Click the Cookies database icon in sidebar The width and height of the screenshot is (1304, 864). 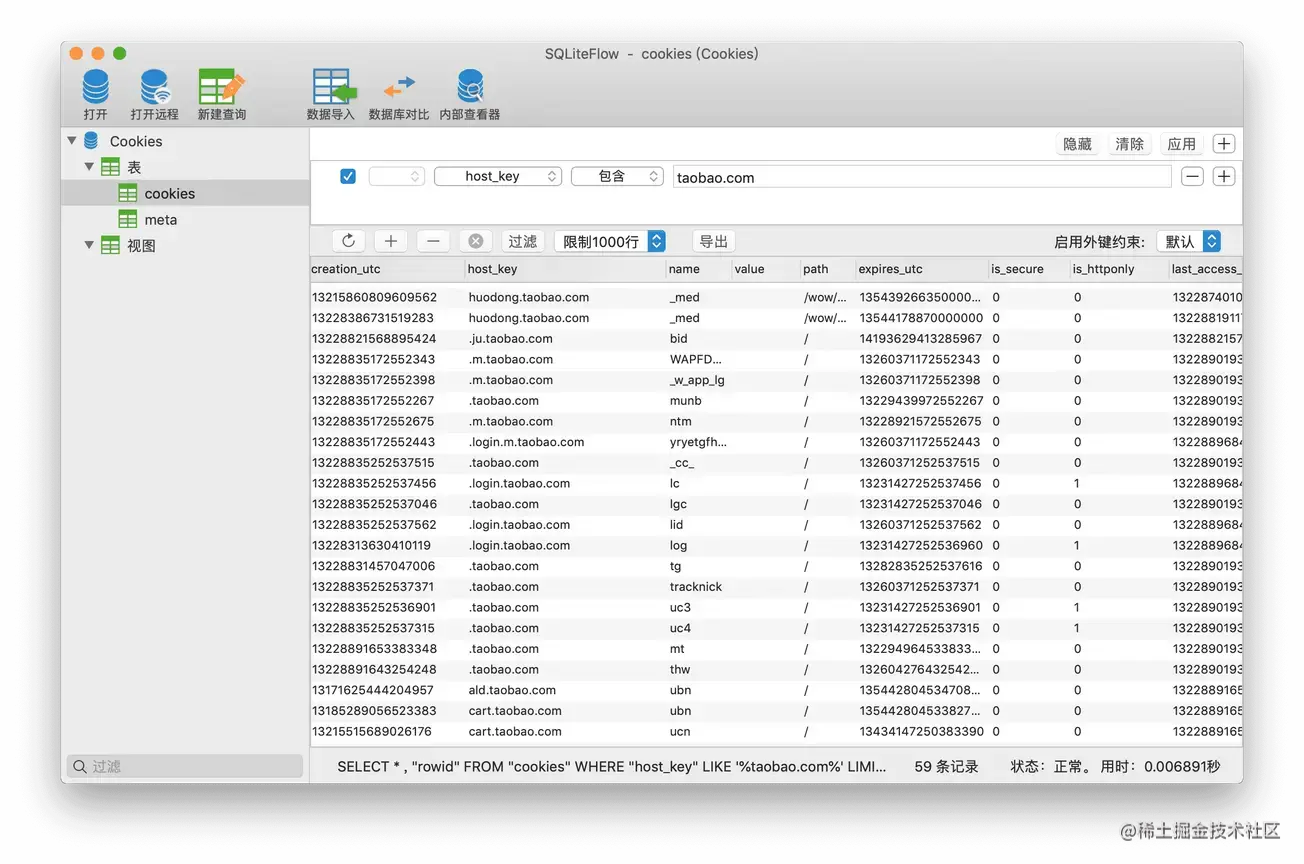coord(92,141)
